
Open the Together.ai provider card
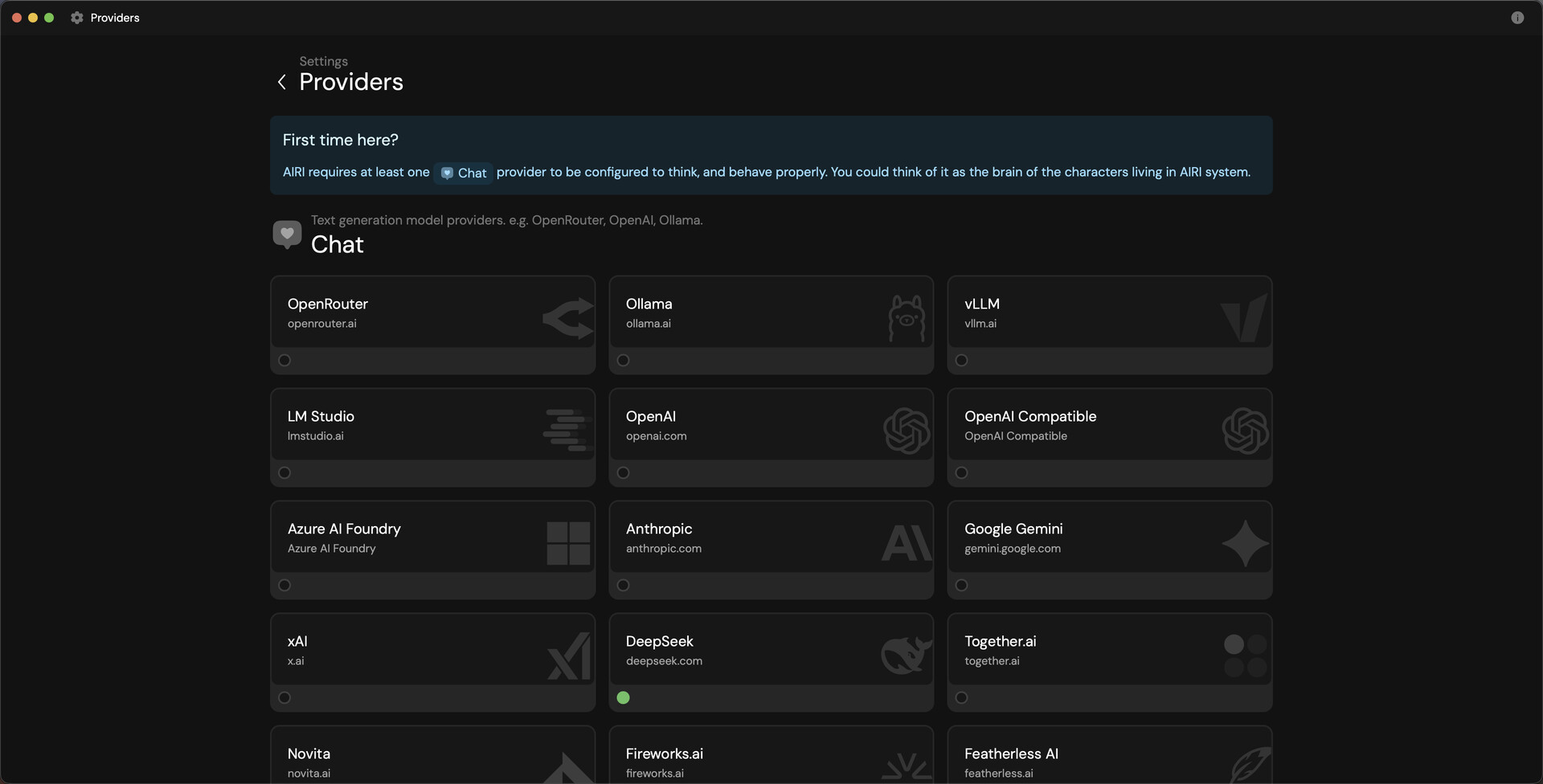click(1110, 663)
